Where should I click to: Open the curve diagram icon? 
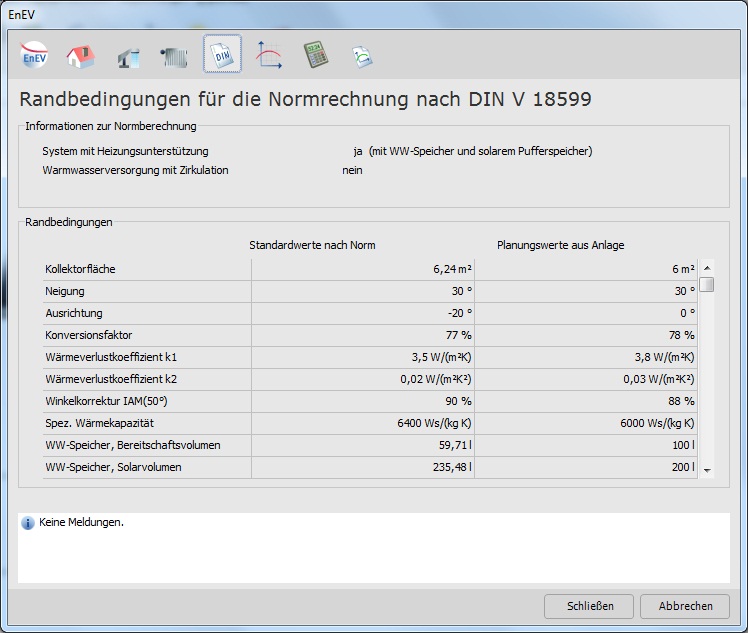pyautogui.click(x=269, y=56)
